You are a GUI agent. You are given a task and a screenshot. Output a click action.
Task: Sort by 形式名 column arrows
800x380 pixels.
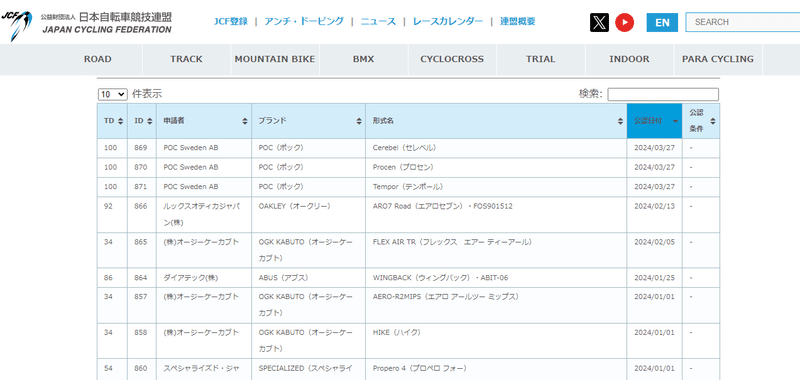point(620,121)
